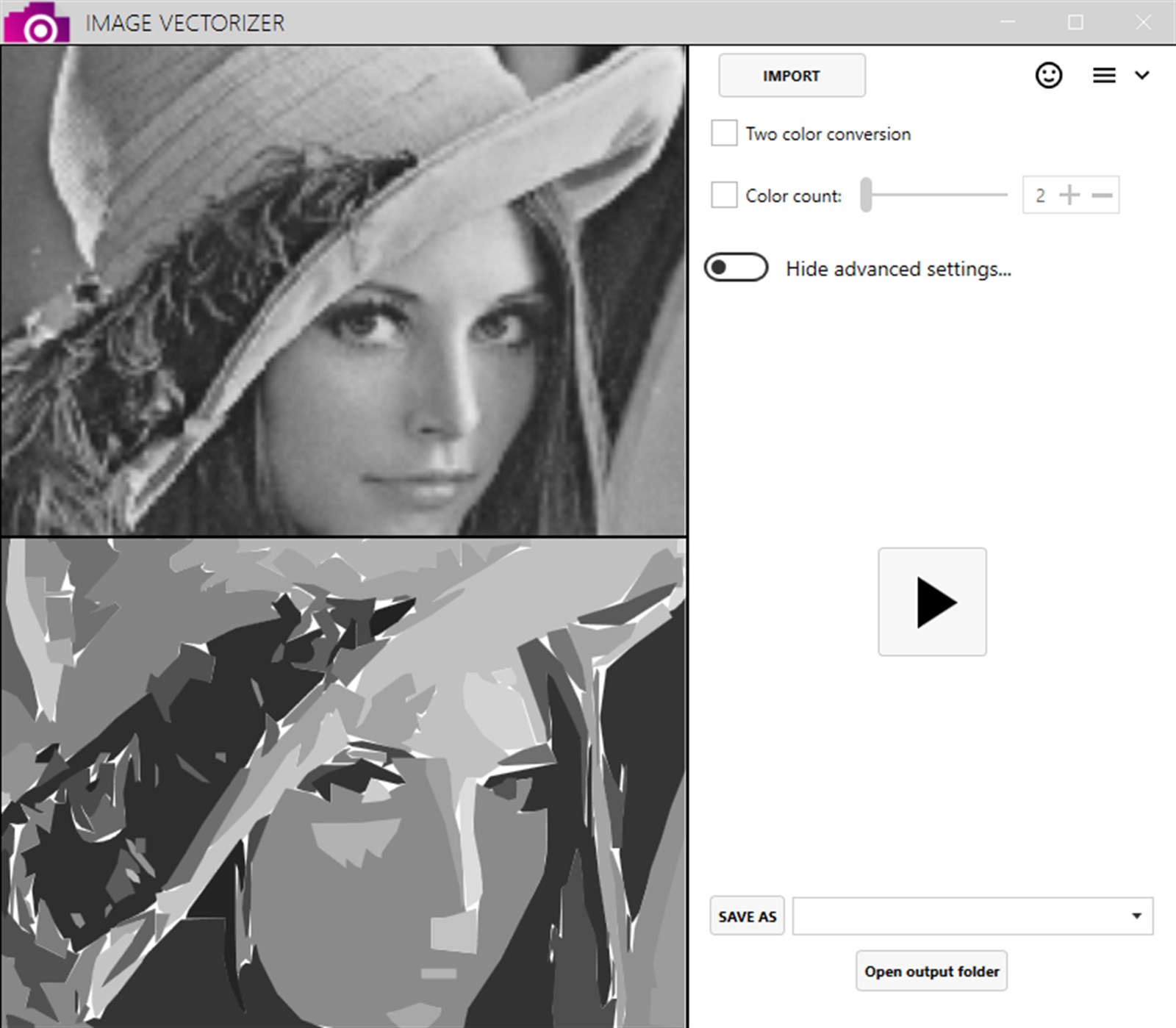The width and height of the screenshot is (1176, 1028).
Task: Click the play button to start vectorizing
Action: [x=932, y=602]
